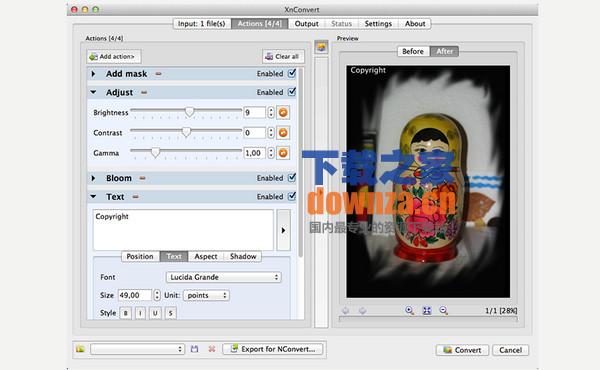Open the Aspect sub-tab of Text action
Image resolution: width=600 pixels, height=370 pixels.
pyautogui.click(x=206, y=256)
